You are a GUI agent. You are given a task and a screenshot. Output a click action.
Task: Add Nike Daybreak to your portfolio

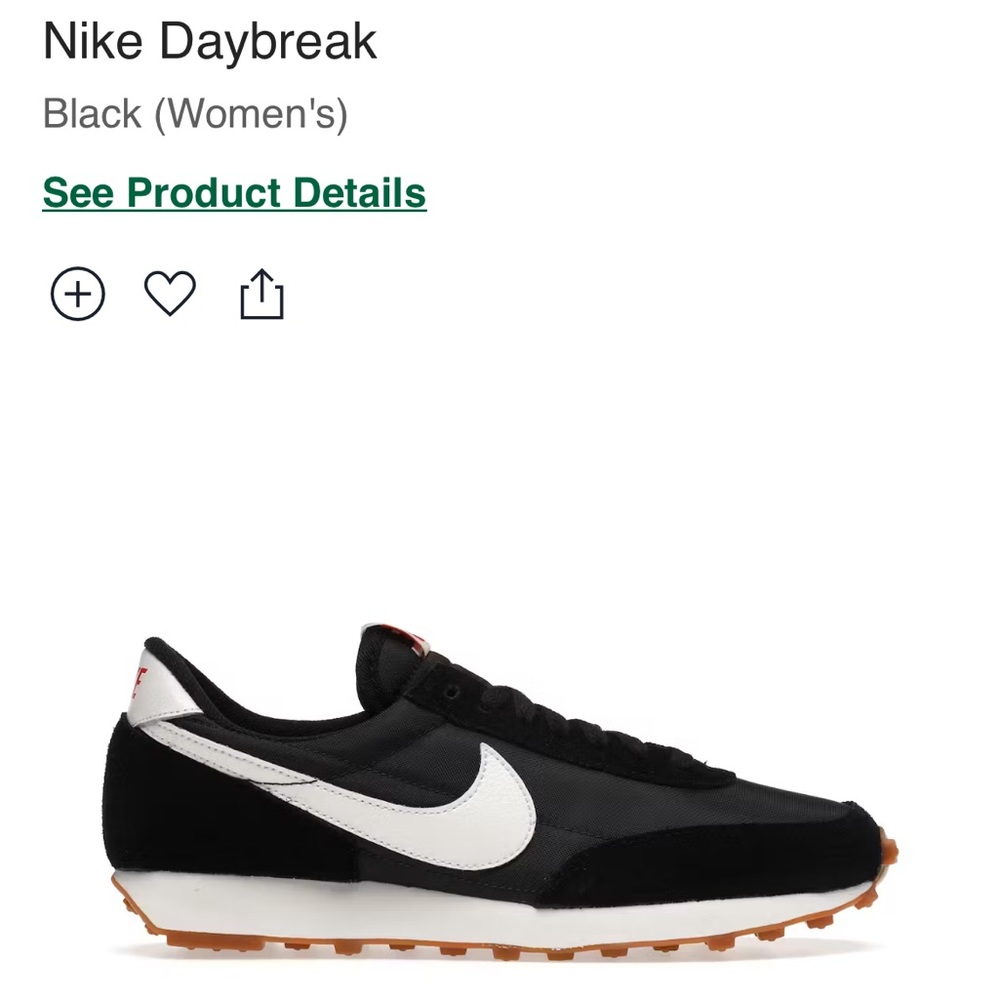coord(78,292)
